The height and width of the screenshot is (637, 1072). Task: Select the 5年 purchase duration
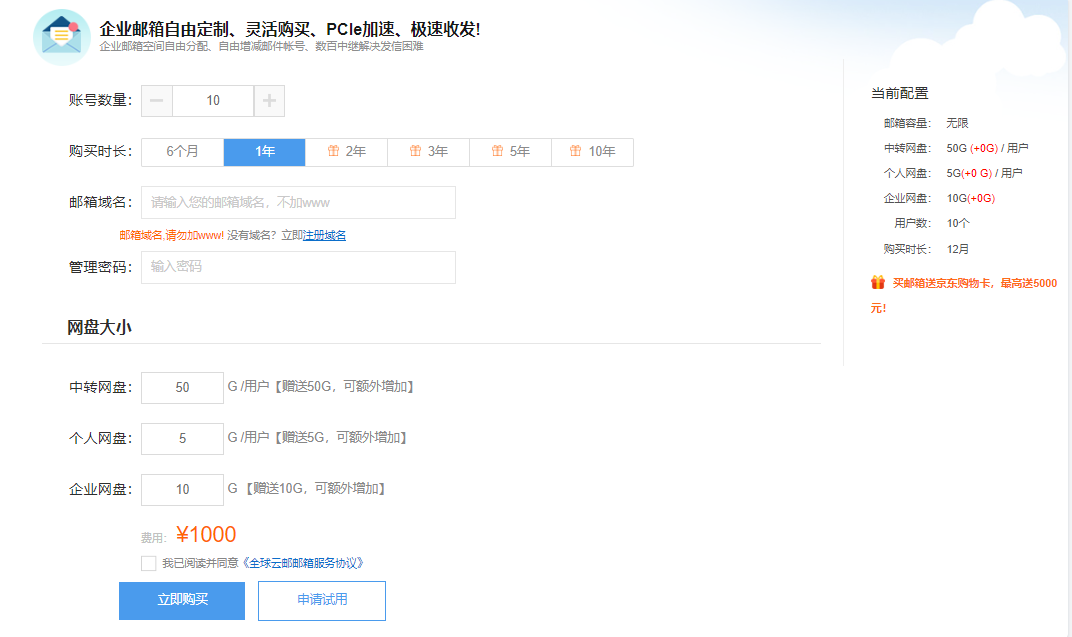pyautogui.click(x=510, y=152)
